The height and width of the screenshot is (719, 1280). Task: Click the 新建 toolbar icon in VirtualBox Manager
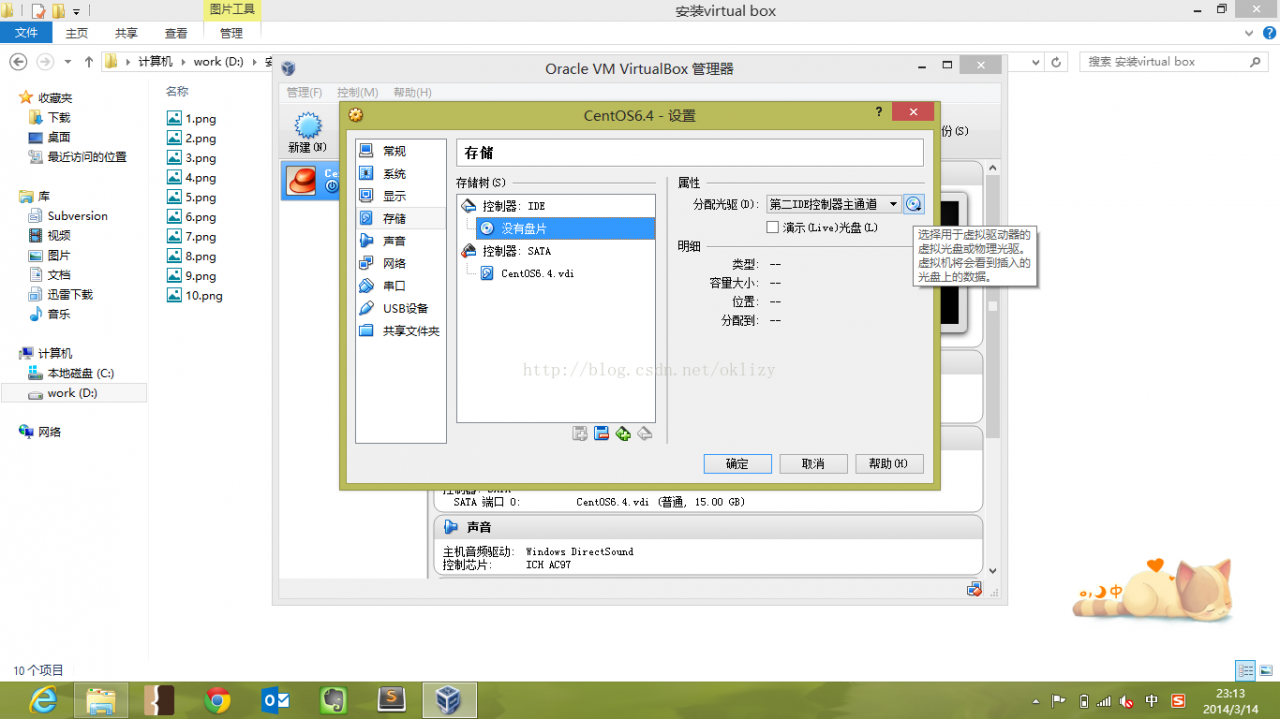pyautogui.click(x=307, y=132)
